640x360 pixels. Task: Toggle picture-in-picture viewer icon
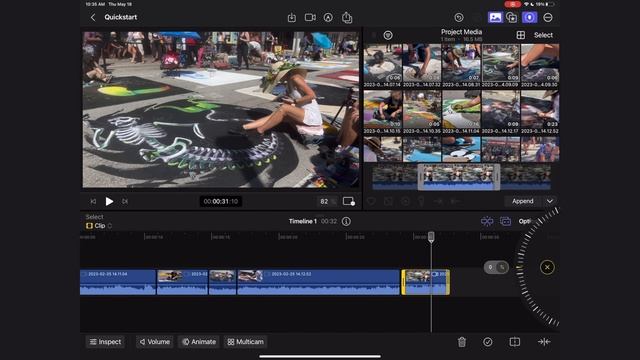(349, 201)
